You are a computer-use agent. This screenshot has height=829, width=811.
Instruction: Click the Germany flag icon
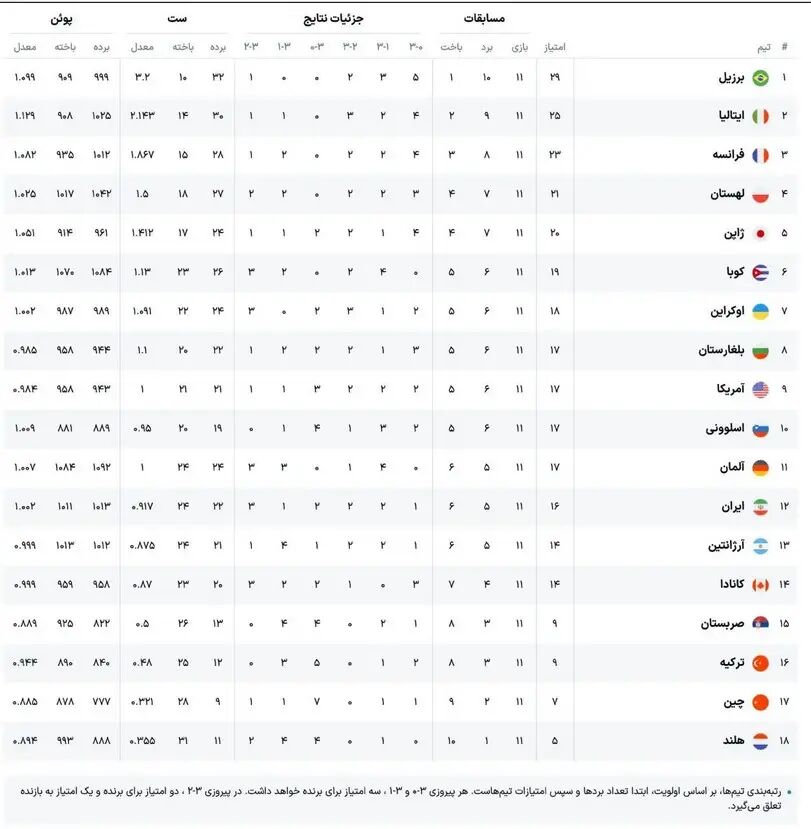tap(760, 468)
